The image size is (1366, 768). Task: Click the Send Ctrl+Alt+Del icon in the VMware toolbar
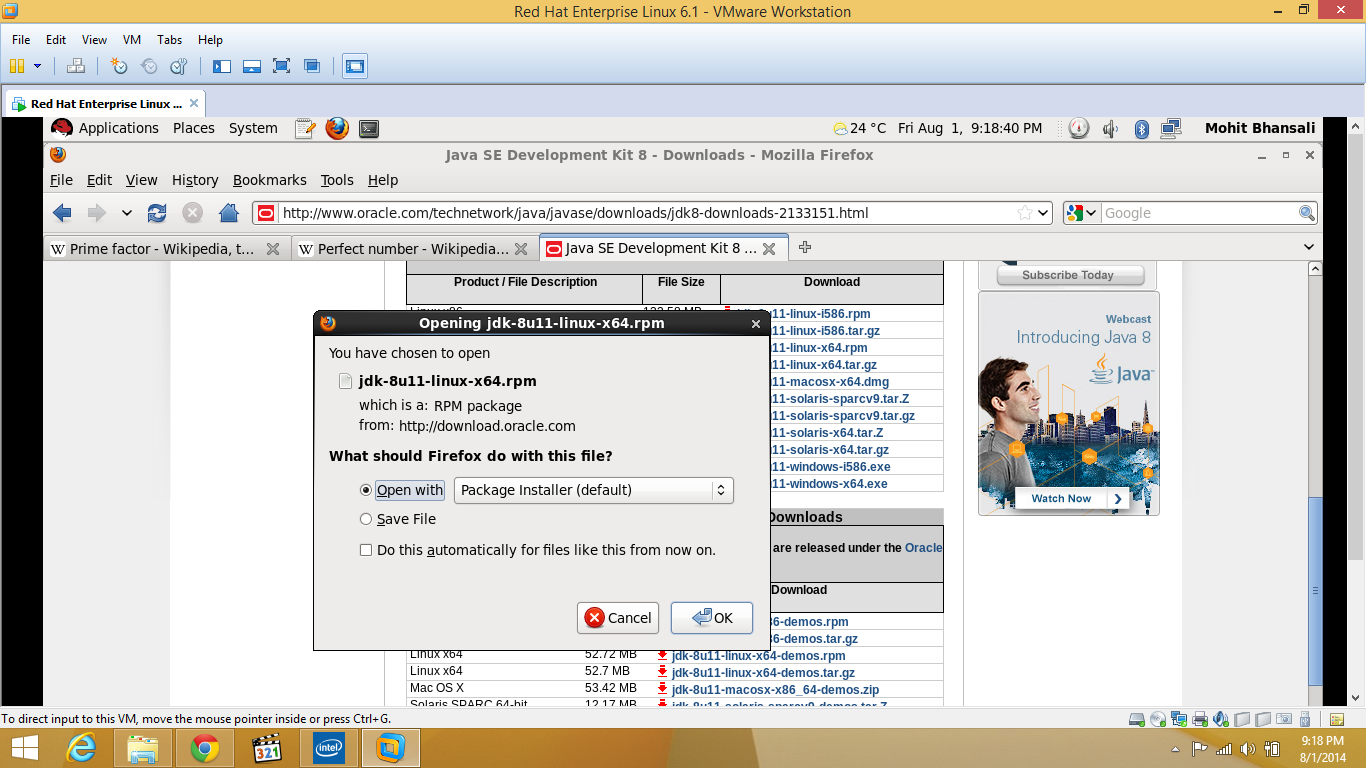coord(76,66)
